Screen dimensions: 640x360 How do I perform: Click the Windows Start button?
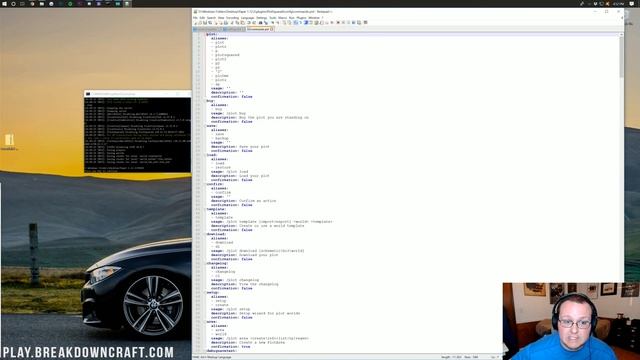pyautogui.click(x=4, y=4)
